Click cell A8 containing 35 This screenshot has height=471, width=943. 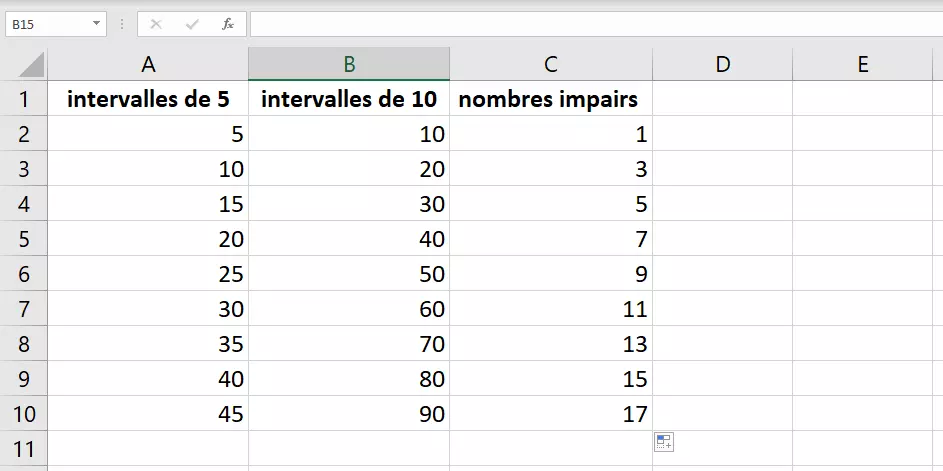148,343
